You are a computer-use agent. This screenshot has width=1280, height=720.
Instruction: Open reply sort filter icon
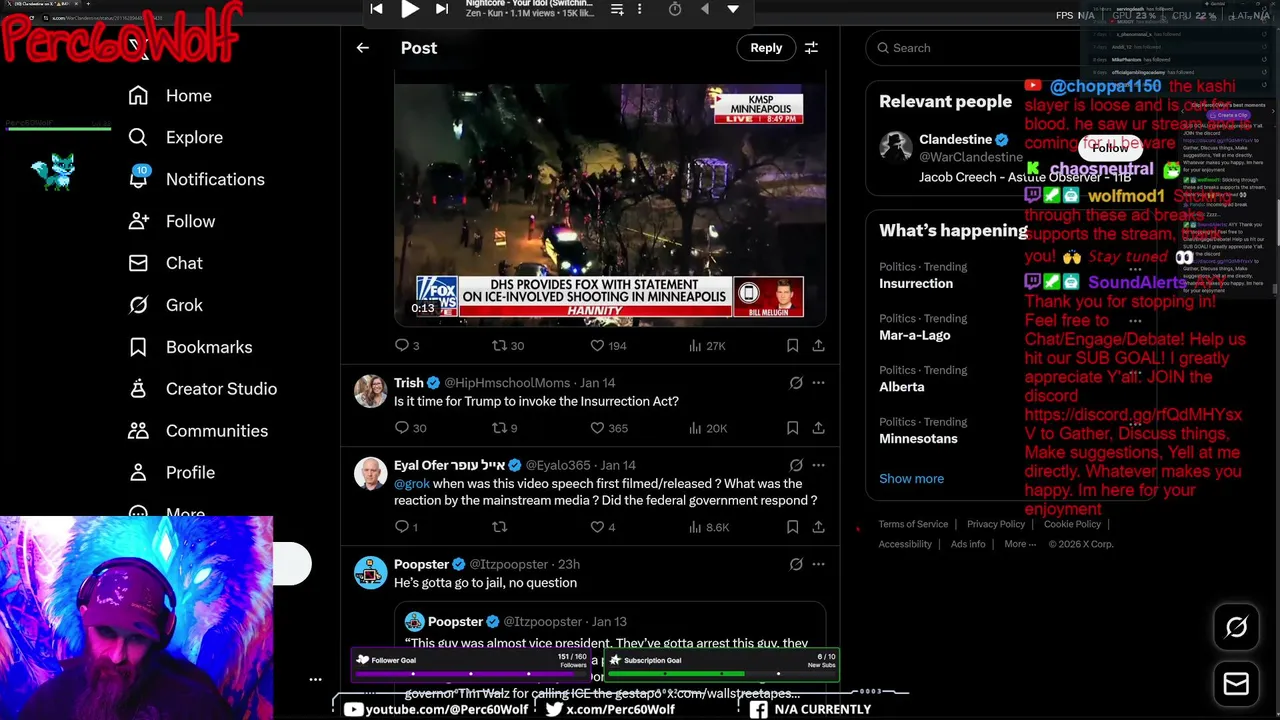pyautogui.click(x=812, y=48)
